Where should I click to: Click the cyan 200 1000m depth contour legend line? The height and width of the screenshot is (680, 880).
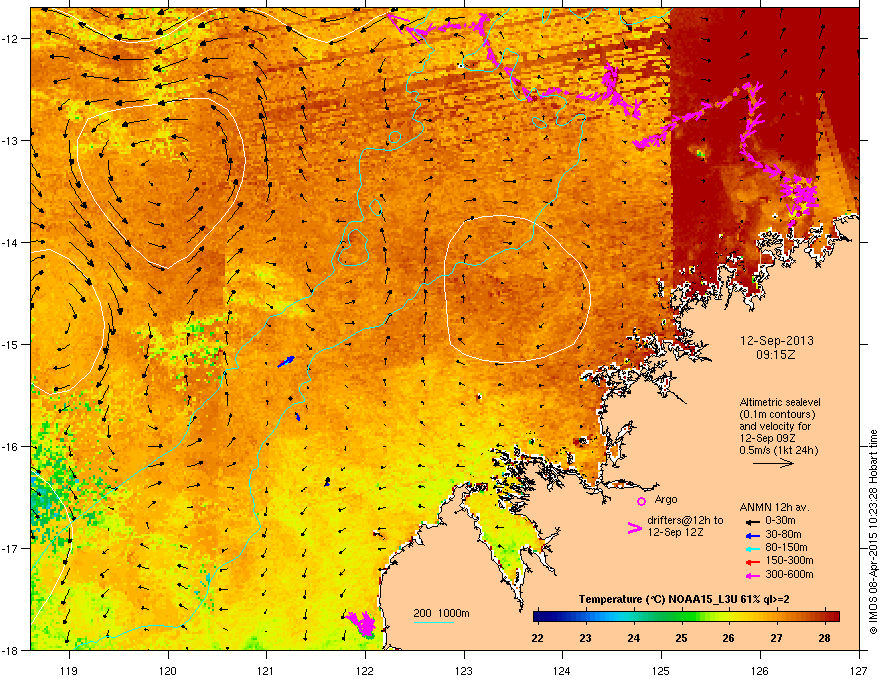pyautogui.click(x=433, y=623)
